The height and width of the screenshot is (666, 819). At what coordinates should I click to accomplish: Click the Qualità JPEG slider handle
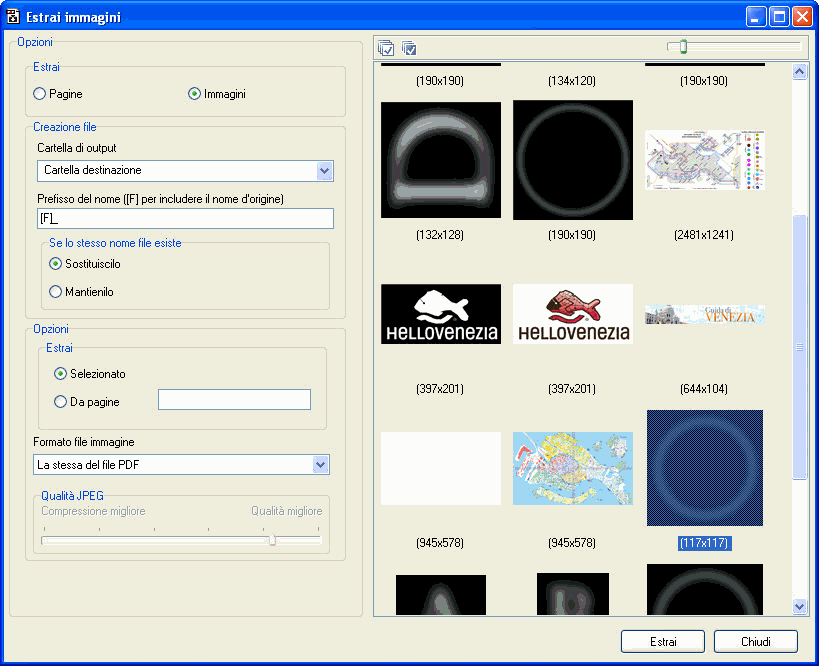pos(272,540)
